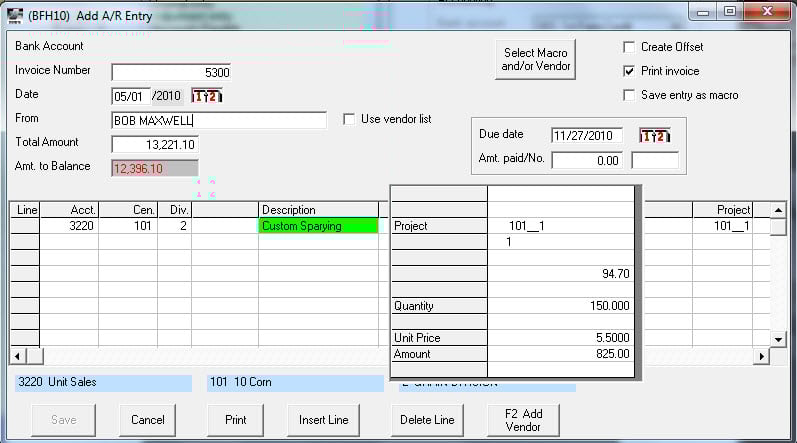Enable the Create Offset checkbox
Screen dimensions: 797x443
pos(629,47)
